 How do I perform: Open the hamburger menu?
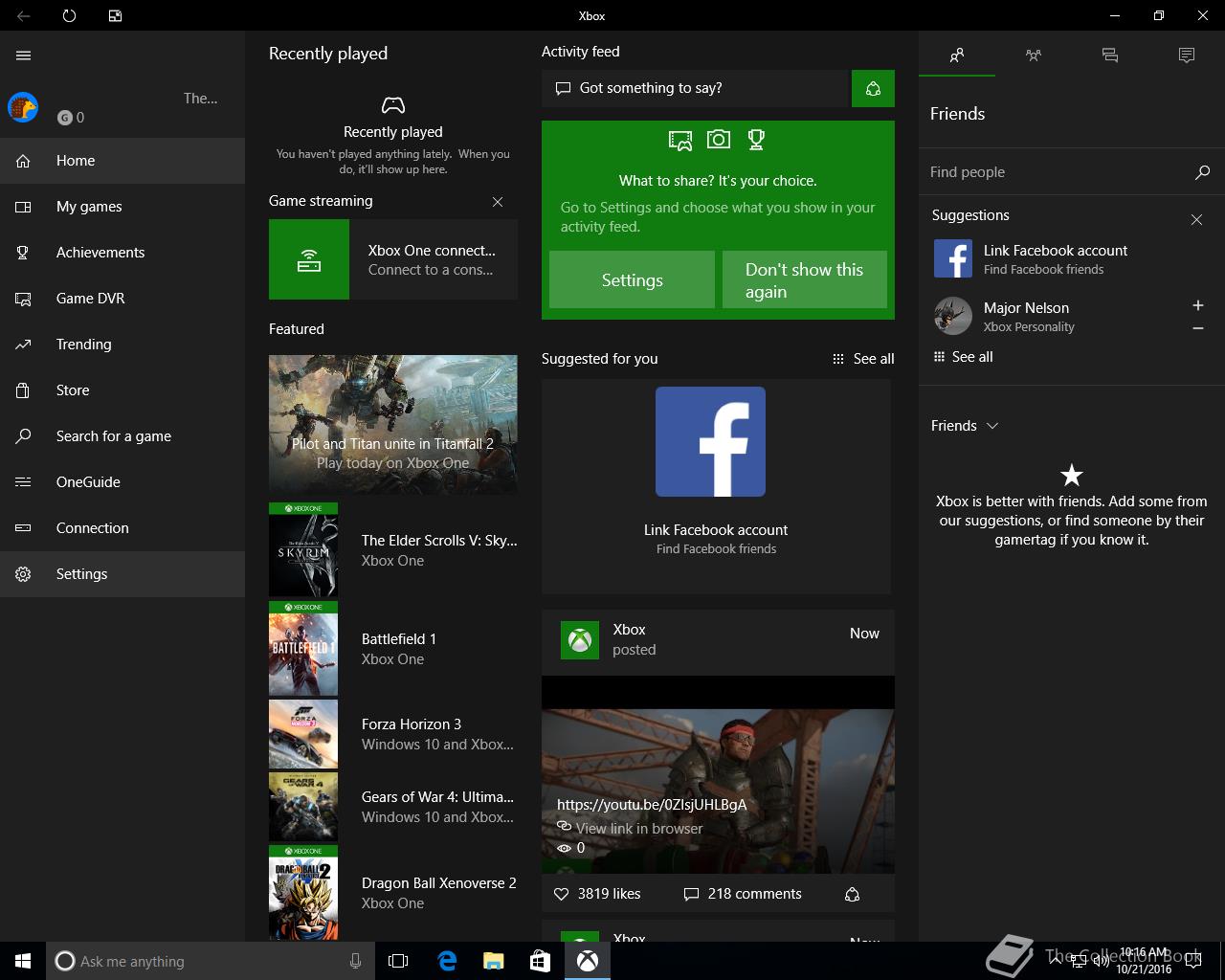click(x=24, y=56)
